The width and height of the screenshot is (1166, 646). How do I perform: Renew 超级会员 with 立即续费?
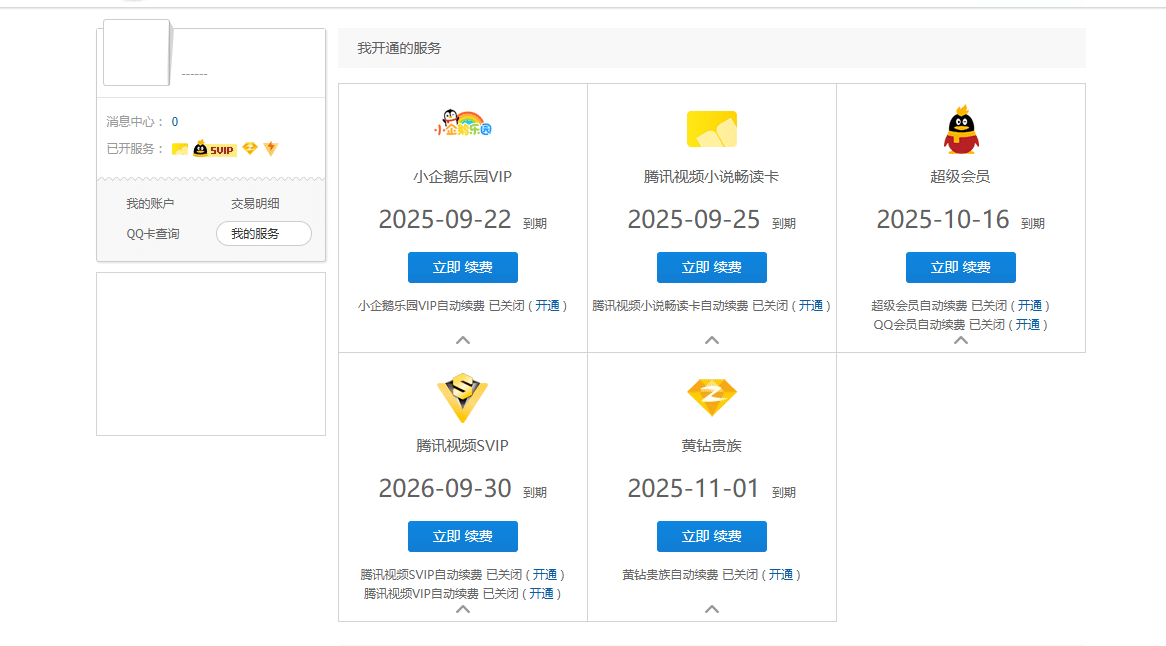(x=961, y=268)
